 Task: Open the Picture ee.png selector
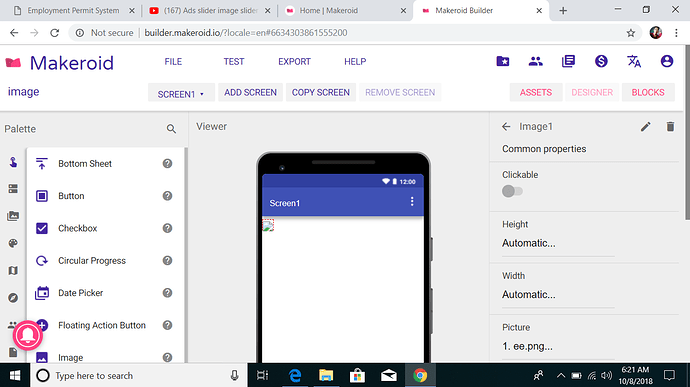[558, 346]
